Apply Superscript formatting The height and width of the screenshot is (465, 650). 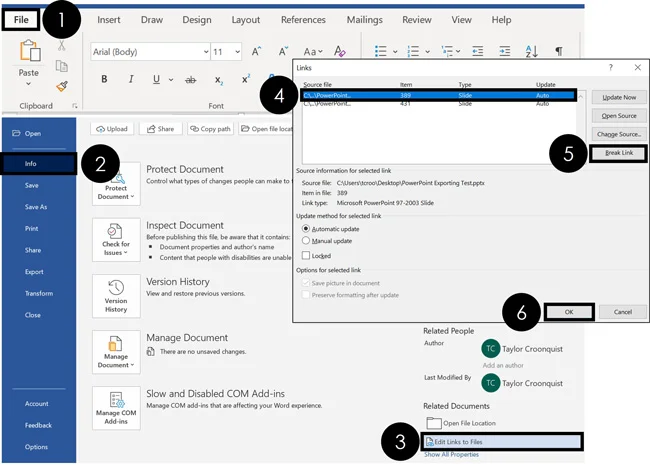246,79
